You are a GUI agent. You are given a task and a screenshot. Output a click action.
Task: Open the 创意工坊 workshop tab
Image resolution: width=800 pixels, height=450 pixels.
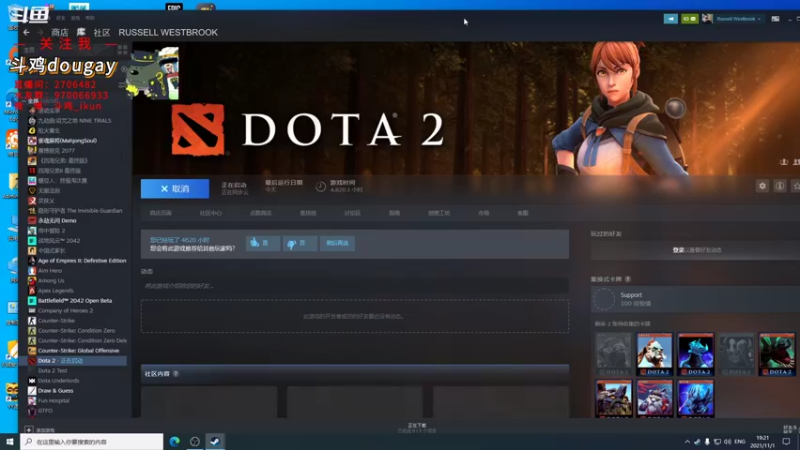point(439,213)
